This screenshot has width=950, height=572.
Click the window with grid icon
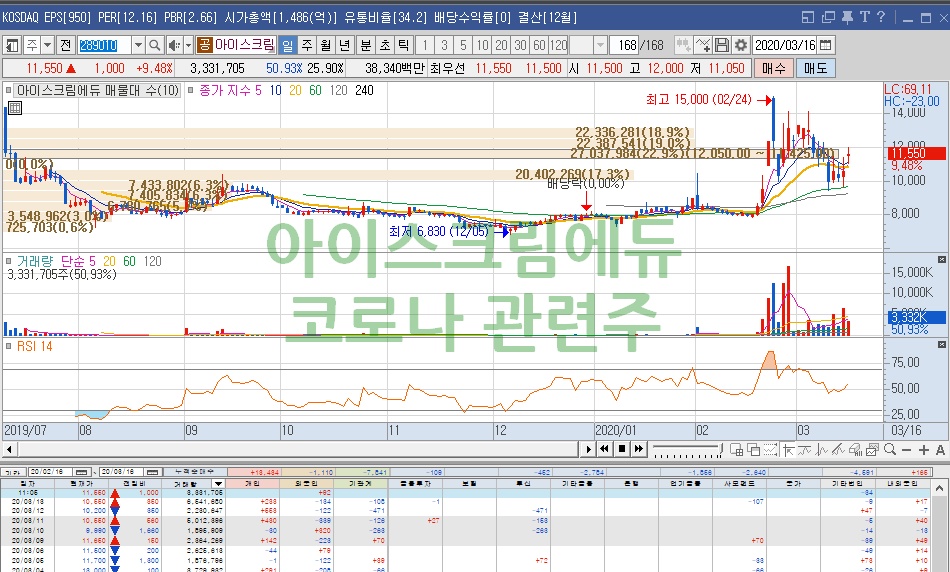click(x=737, y=449)
